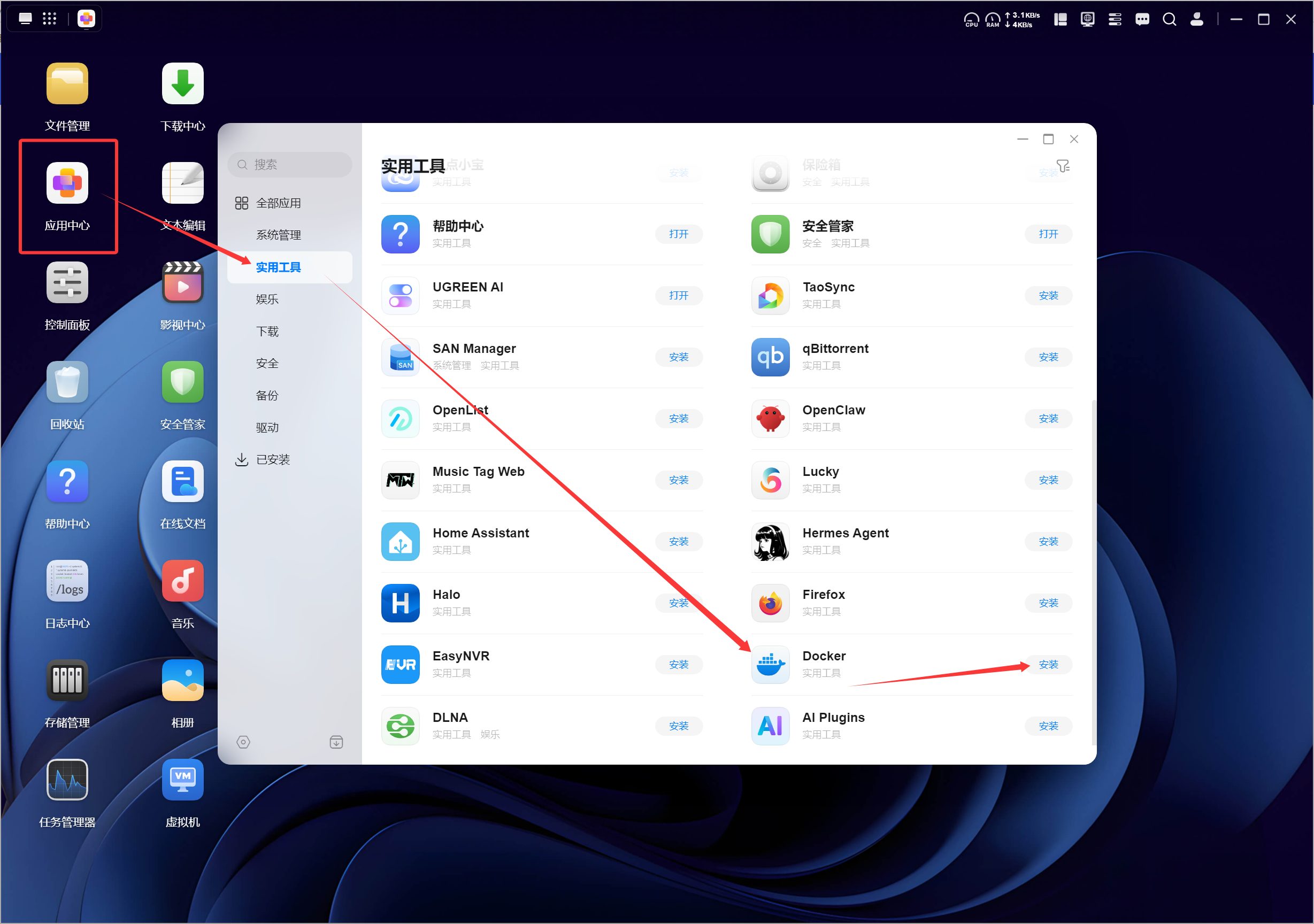Open the app grid launcher icon
The width and height of the screenshot is (1314, 924).
pos(50,18)
